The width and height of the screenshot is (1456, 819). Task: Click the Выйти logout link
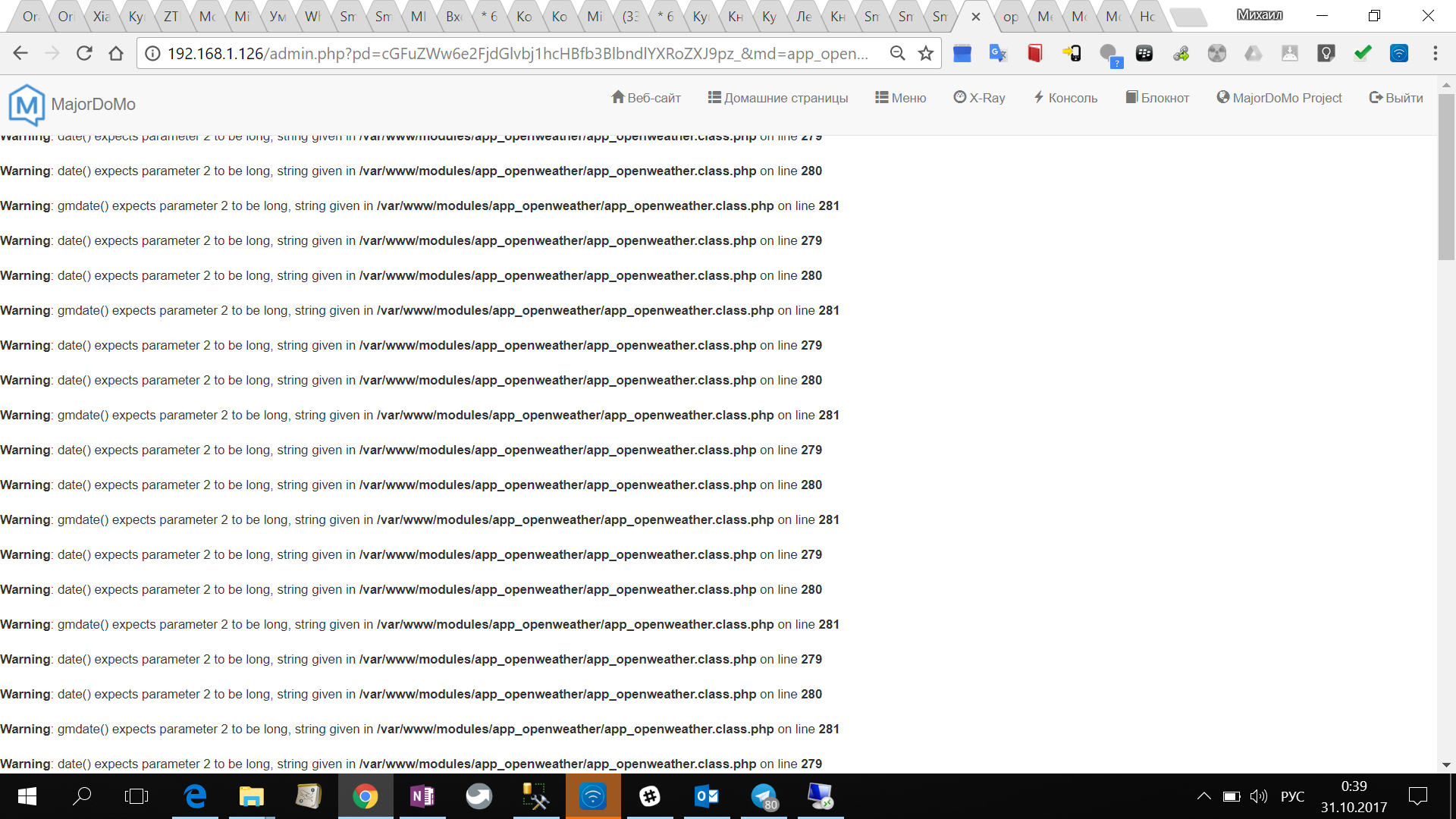1396,98
